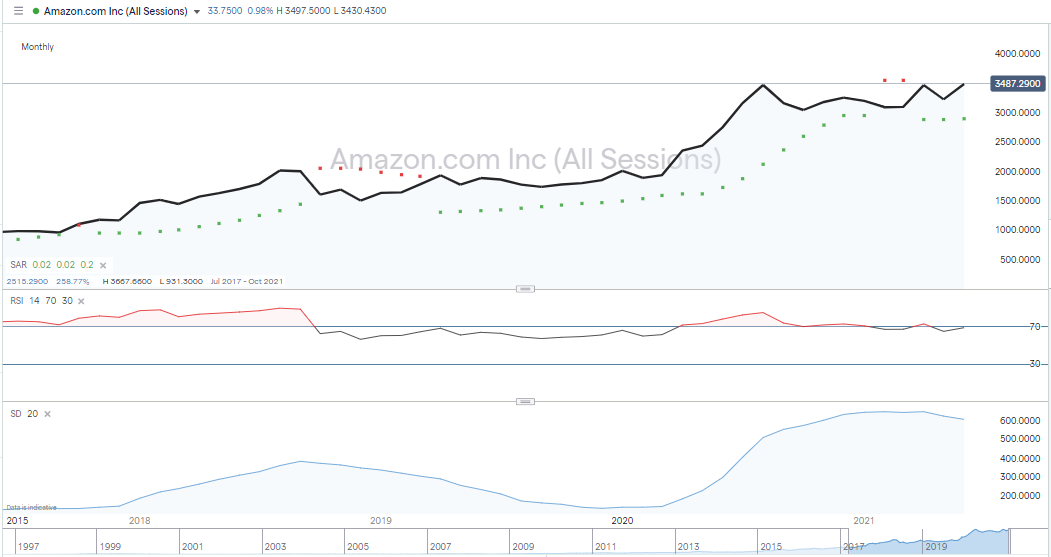Close the RSI indicator panel
Screen dimensions: 1051x557
[81, 301]
